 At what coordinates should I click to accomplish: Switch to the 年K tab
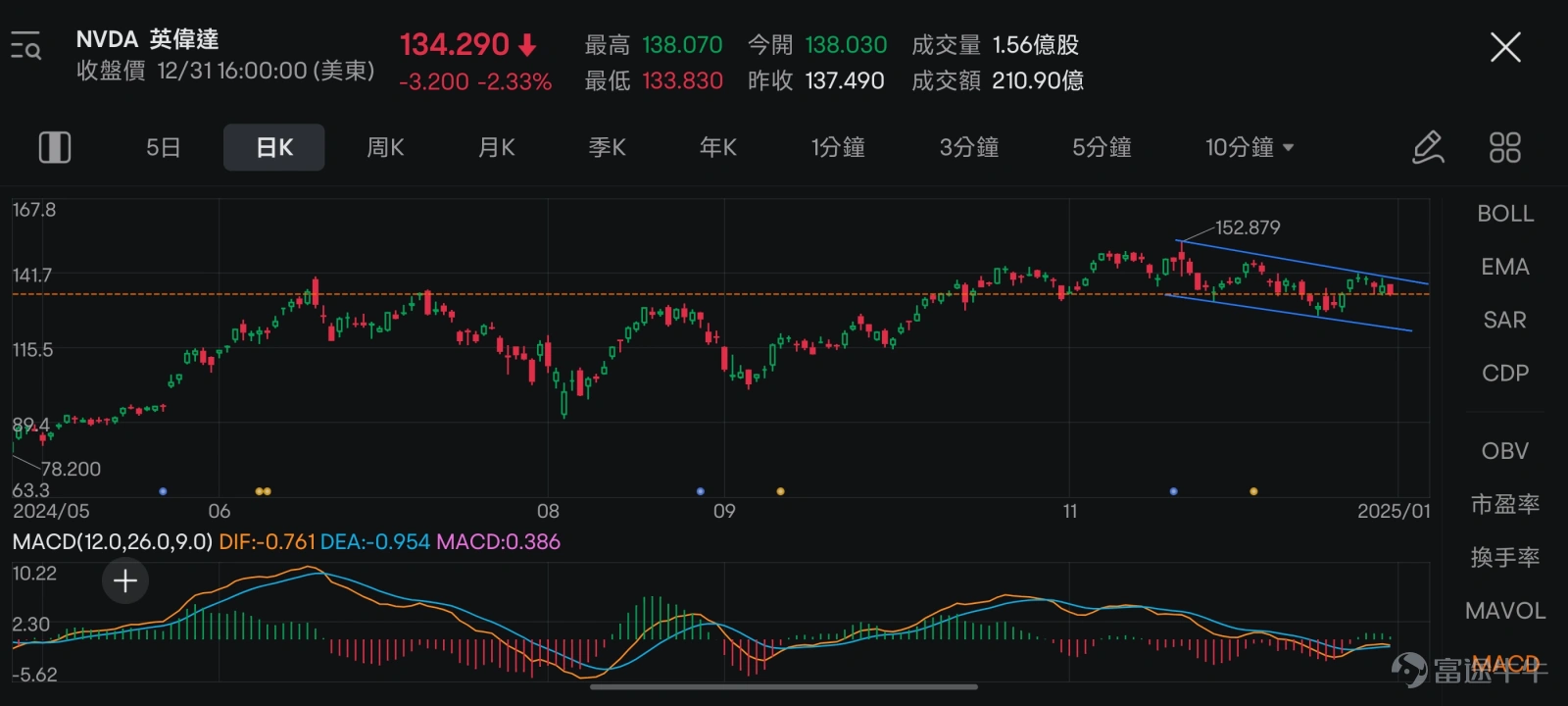pos(718,147)
